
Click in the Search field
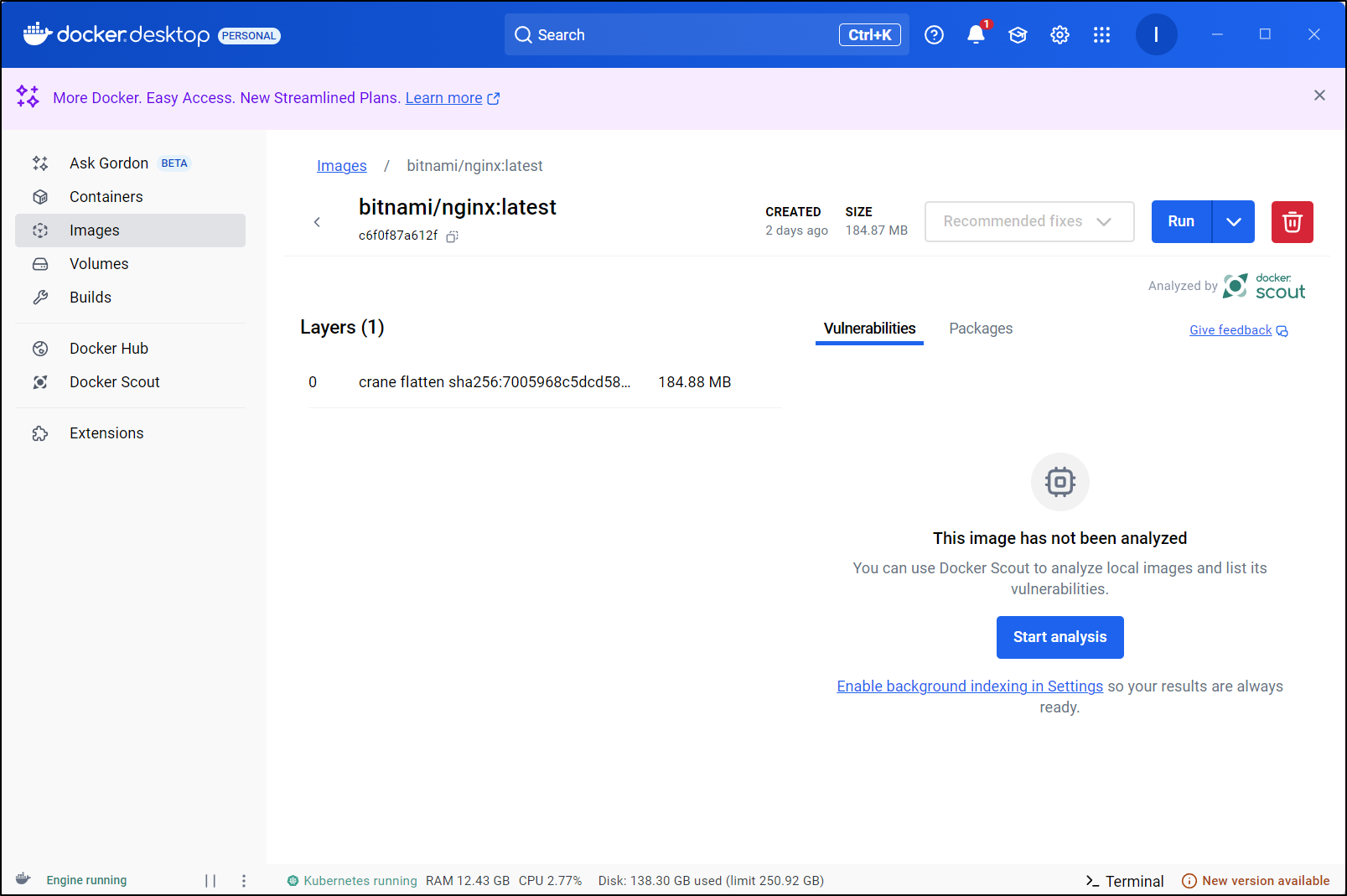pyautogui.click(x=707, y=34)
